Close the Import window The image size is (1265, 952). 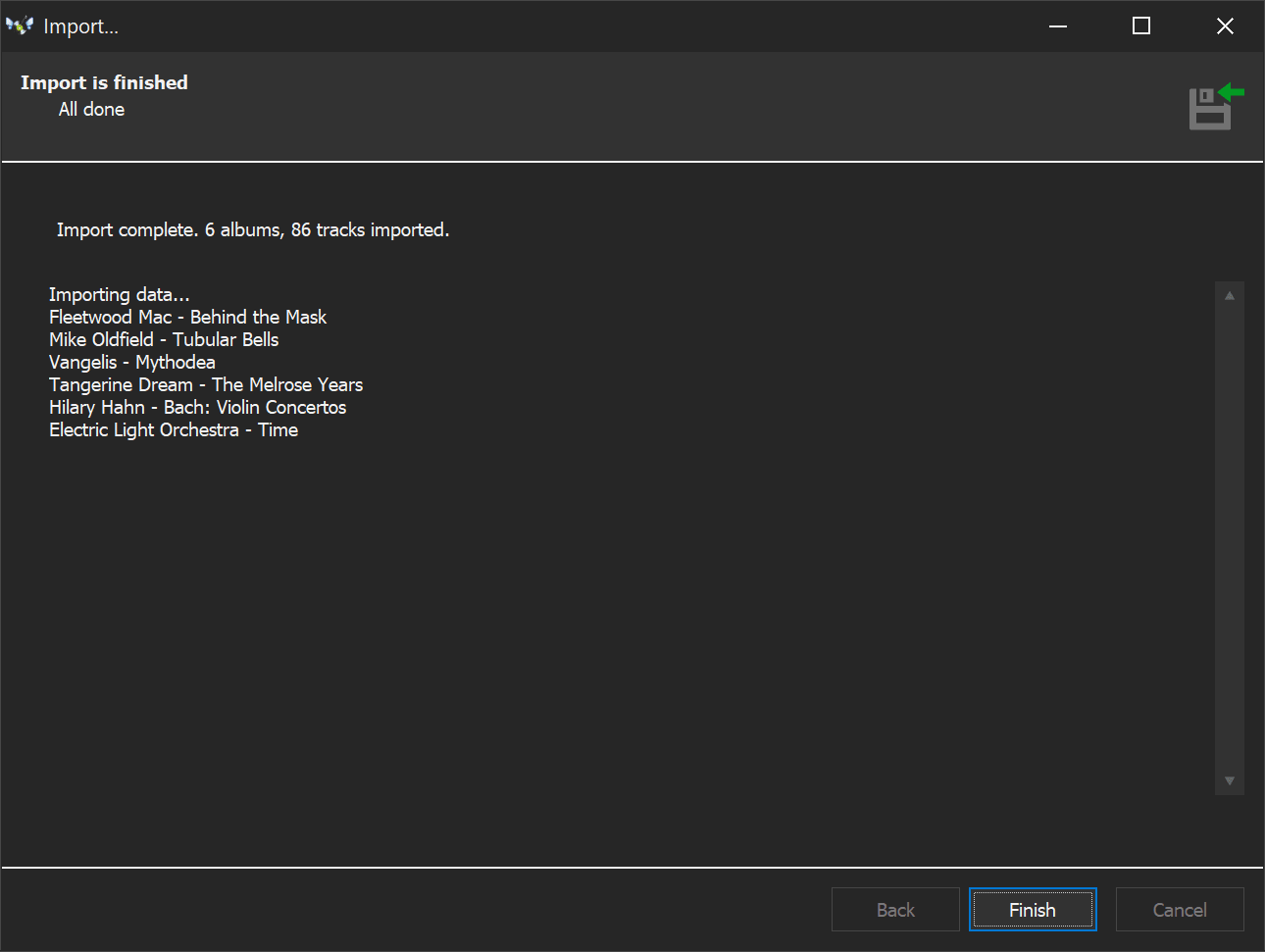tap(1225, 26)
